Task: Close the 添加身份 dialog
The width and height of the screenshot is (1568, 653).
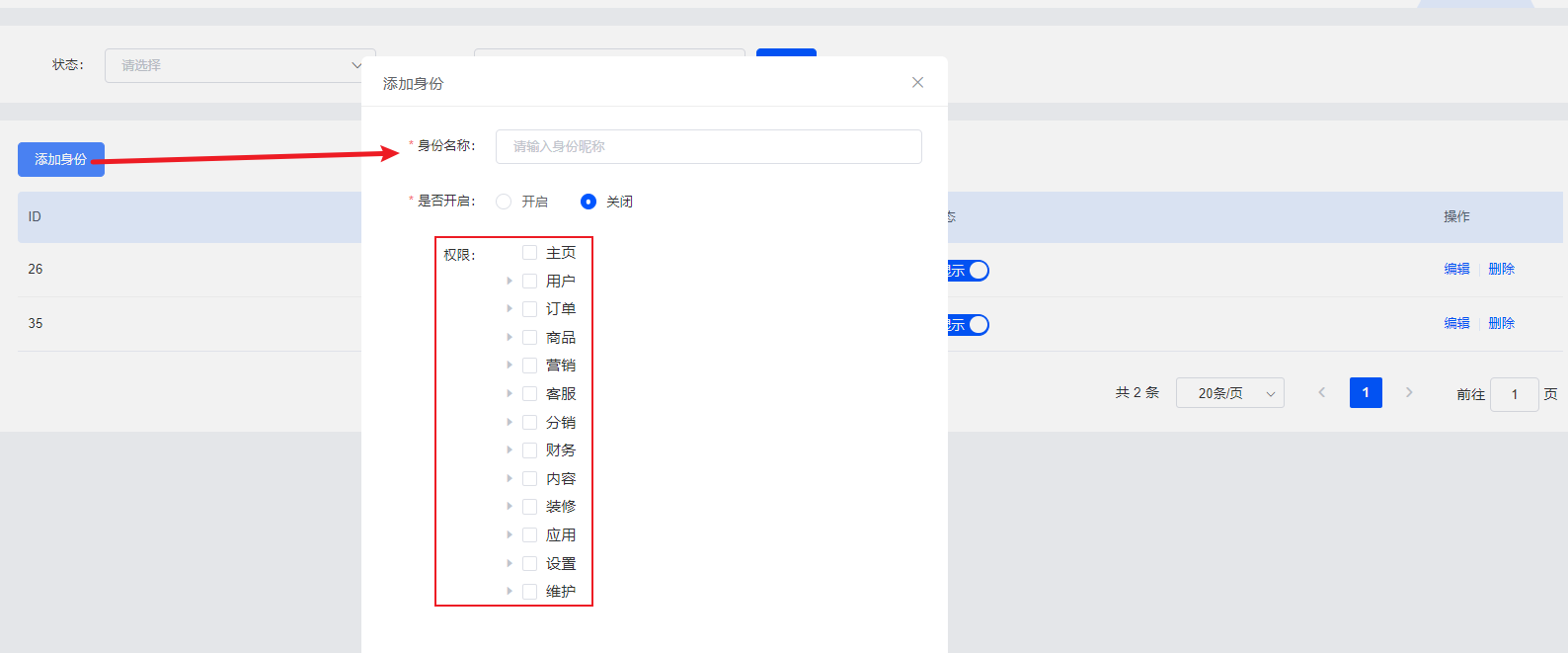Action: point(917,82)
